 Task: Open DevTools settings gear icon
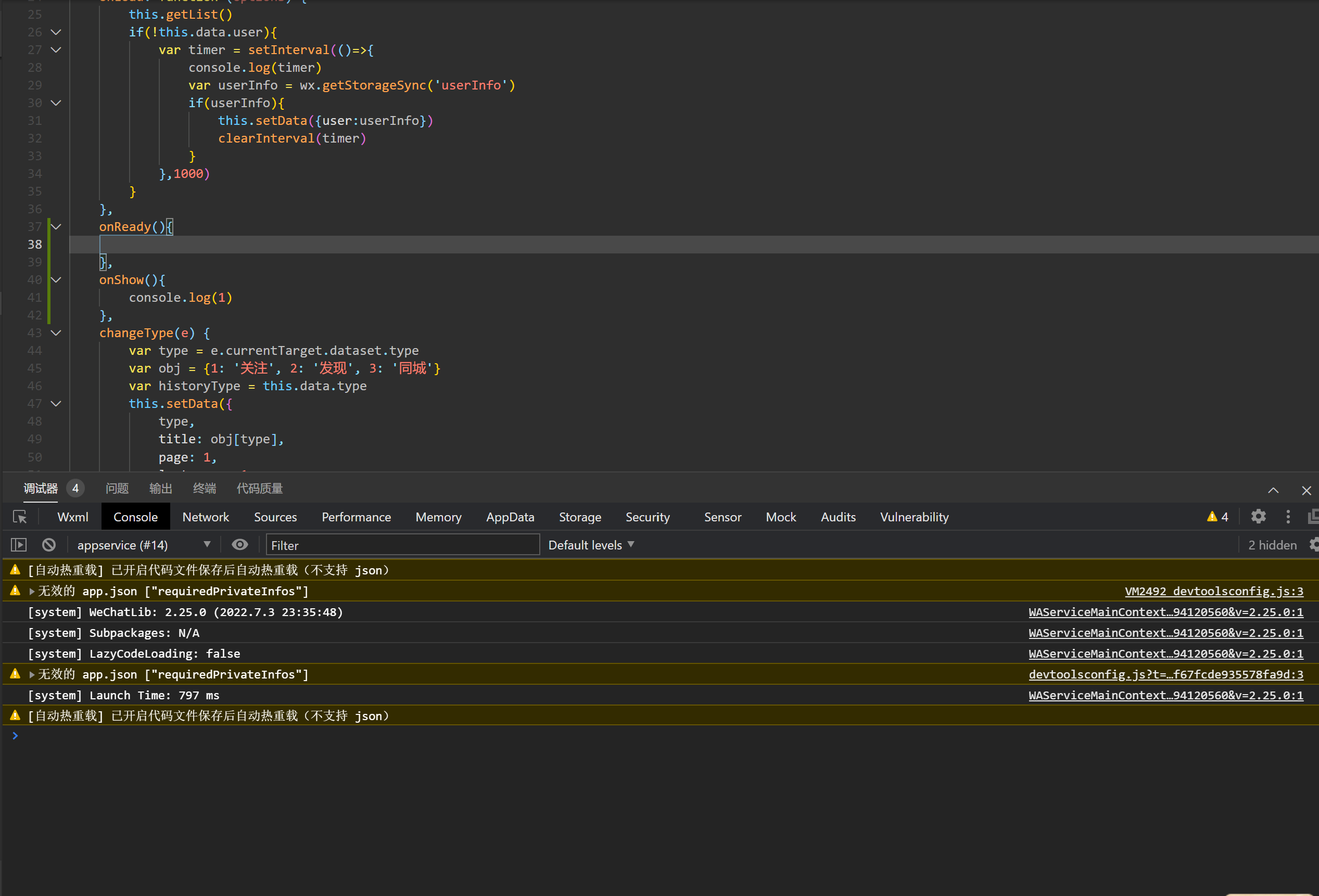tap(1258, 516)
